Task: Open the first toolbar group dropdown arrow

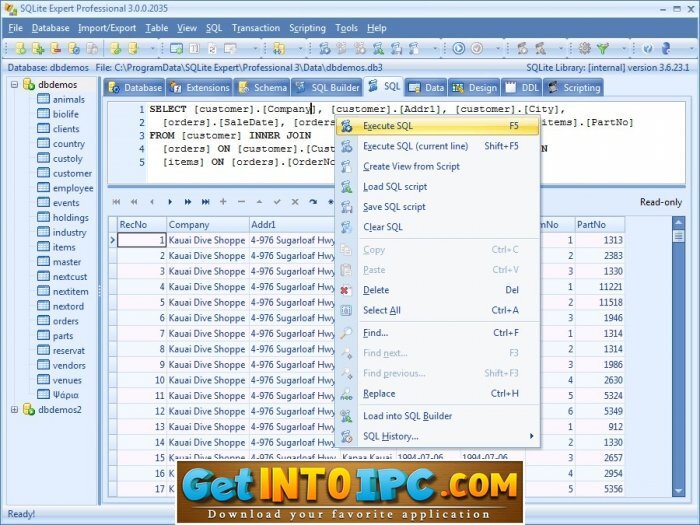Action: [x=152, y=48]
